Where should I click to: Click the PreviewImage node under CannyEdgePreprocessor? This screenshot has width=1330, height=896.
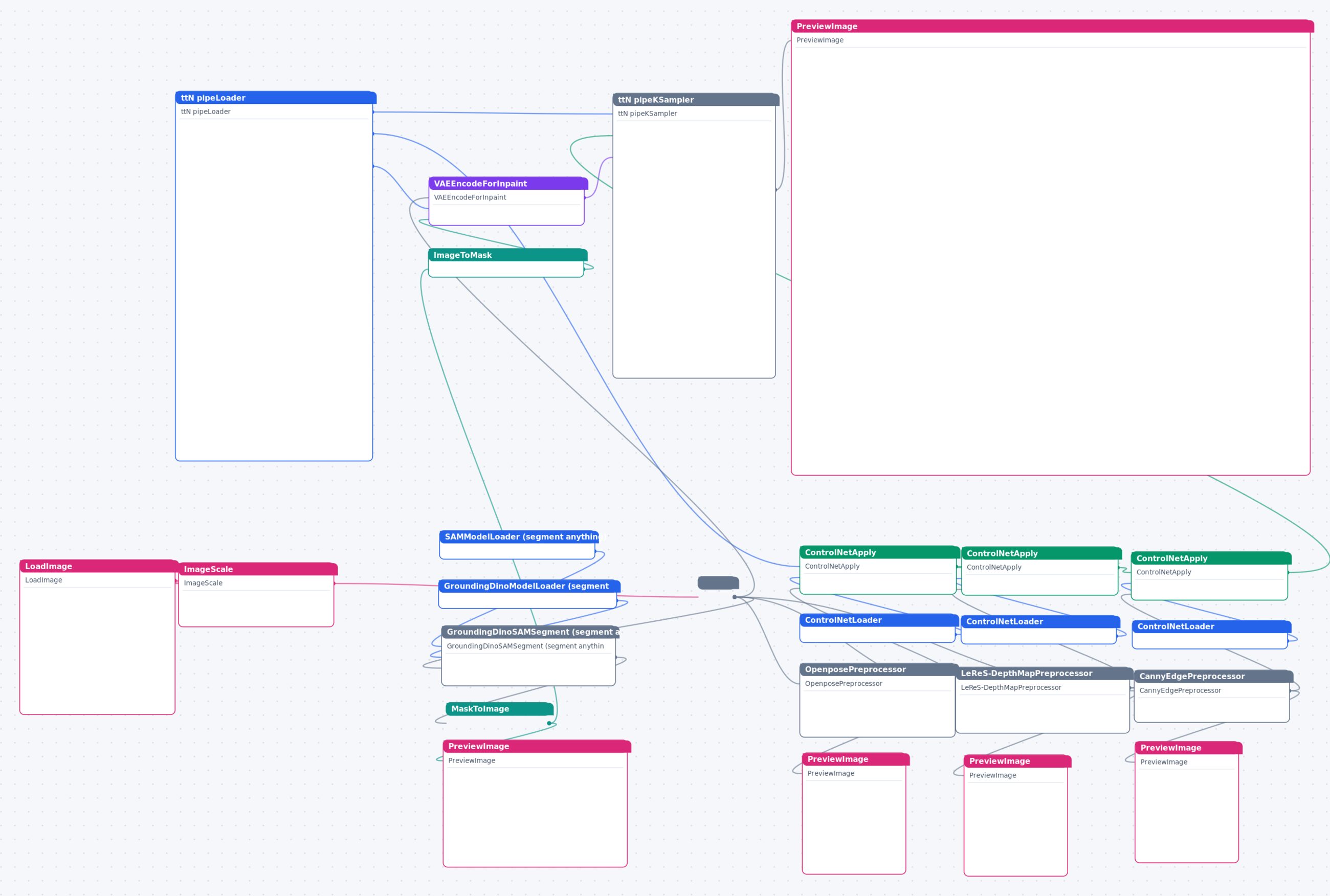(x=1188, y=802)
